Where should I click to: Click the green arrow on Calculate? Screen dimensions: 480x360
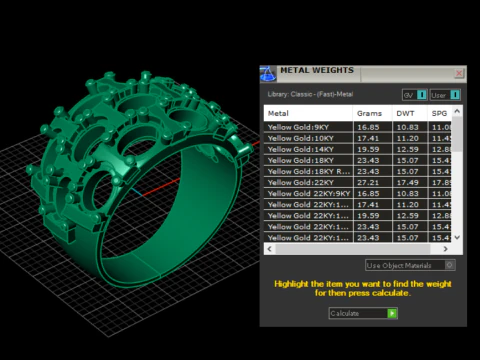point(392,313)
